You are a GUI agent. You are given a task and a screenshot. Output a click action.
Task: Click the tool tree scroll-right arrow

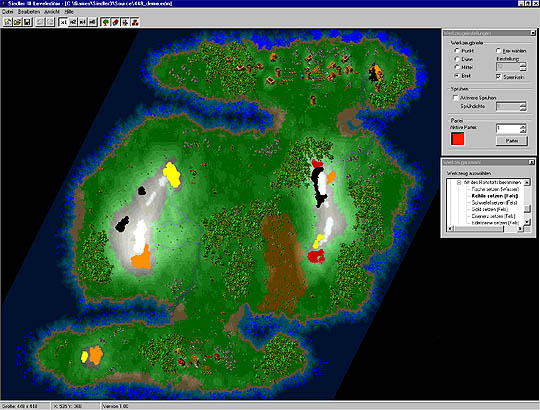tap(521, 229)
